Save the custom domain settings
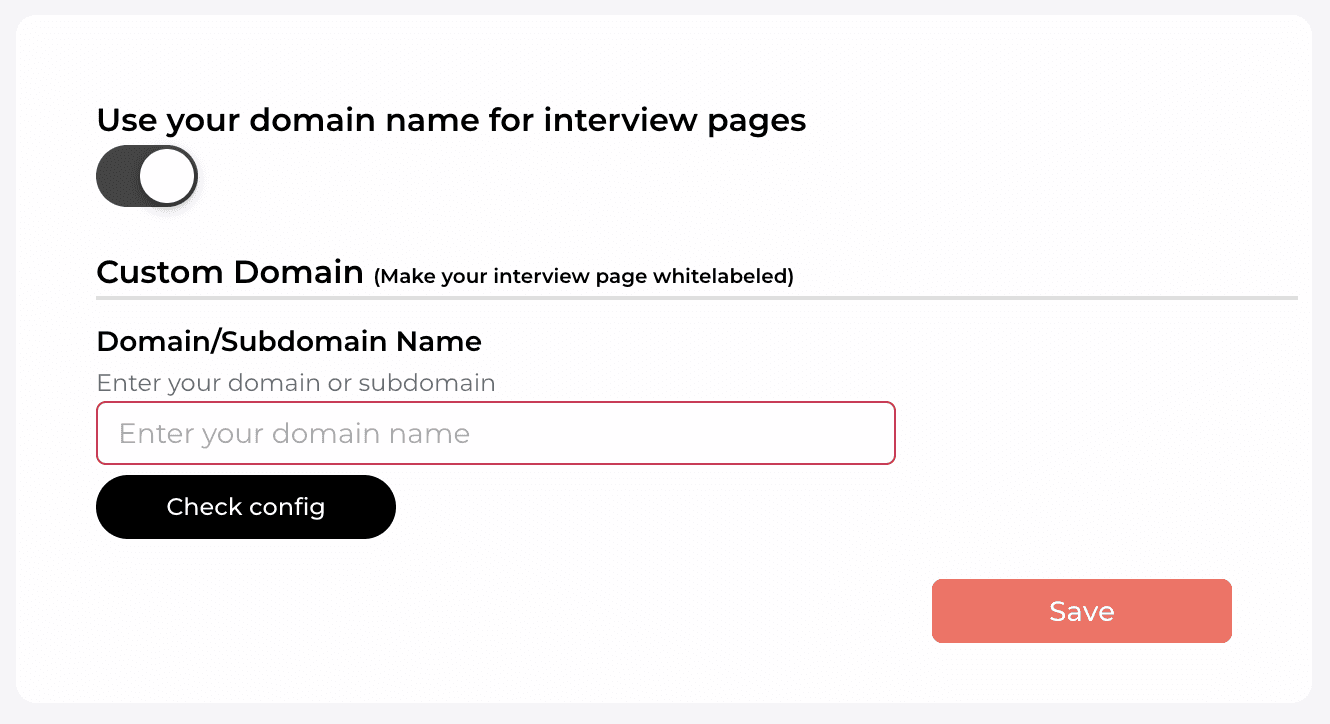 pyautogui.click(x=1081, y=611)
